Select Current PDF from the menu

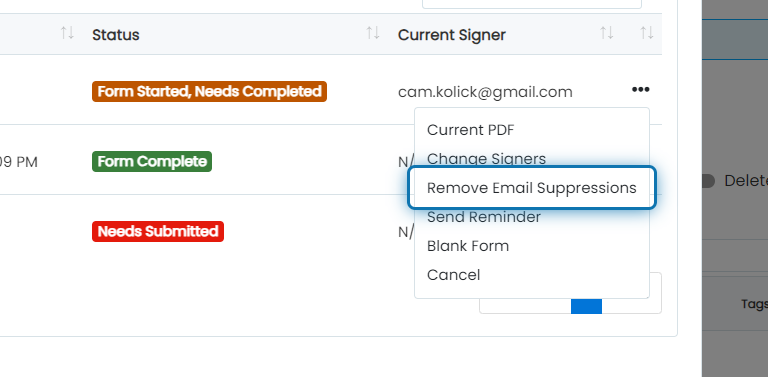pos(471,130)
